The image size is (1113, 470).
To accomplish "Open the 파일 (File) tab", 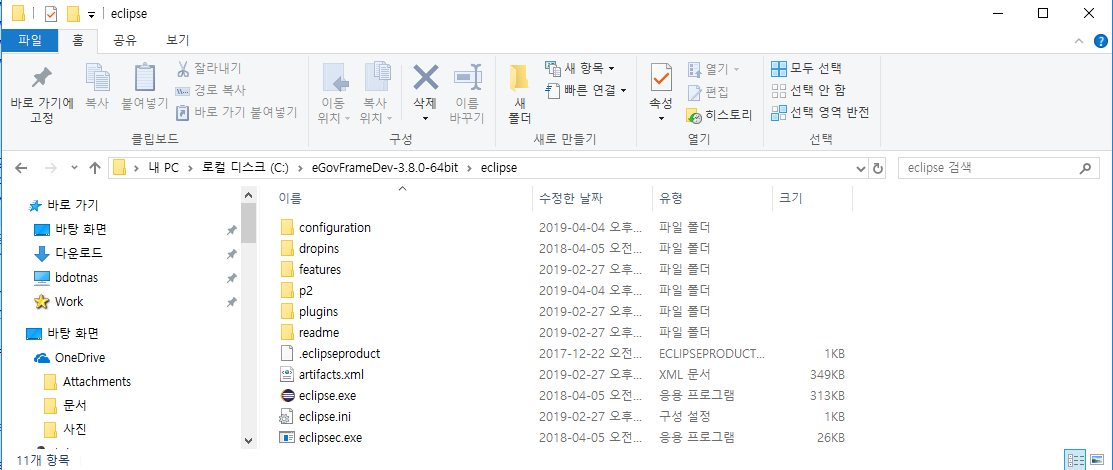I will click(29, 40).
